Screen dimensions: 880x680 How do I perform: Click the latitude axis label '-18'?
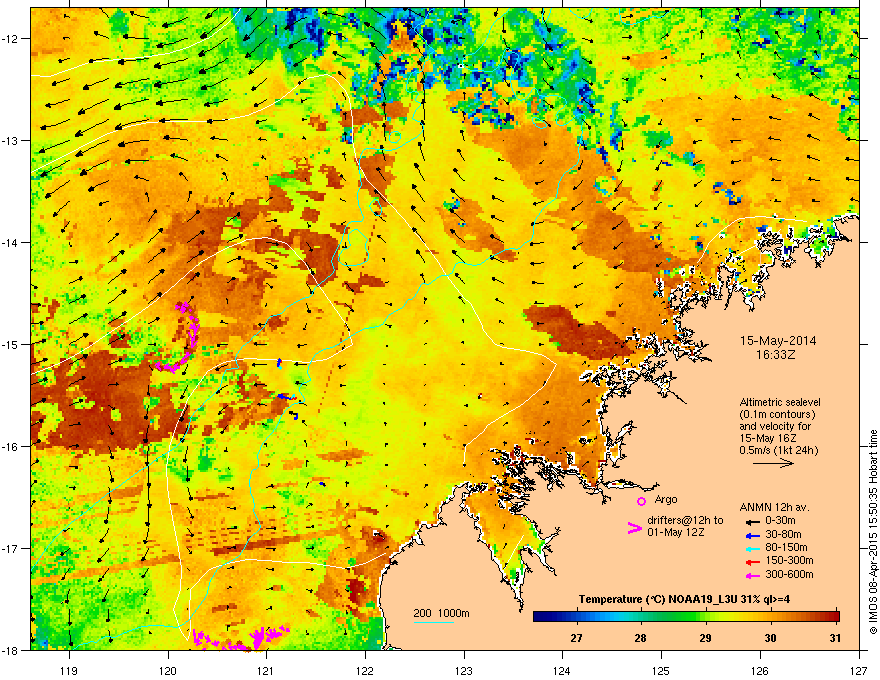[x=11, y=650]
